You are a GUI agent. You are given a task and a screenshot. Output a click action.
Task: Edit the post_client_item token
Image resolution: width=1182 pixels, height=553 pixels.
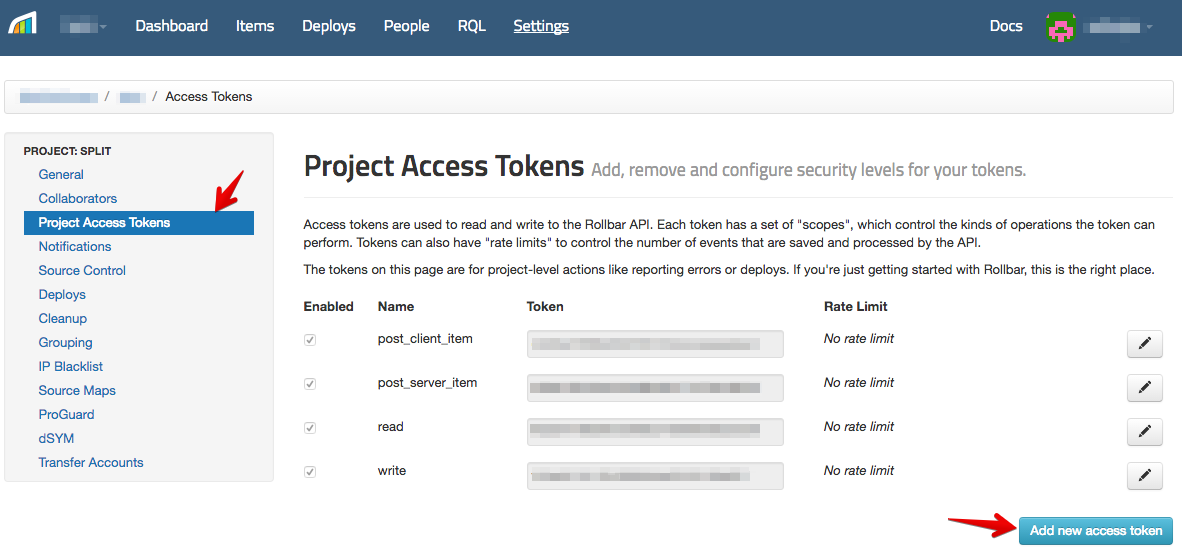pos(1144,344)
